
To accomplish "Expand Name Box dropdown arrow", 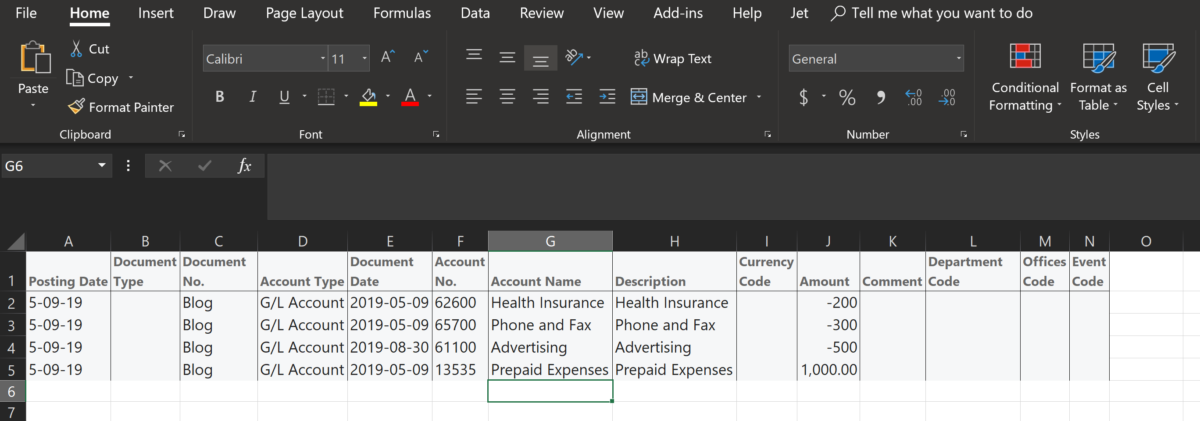I will pyautogui.click(x=101, y=166).
